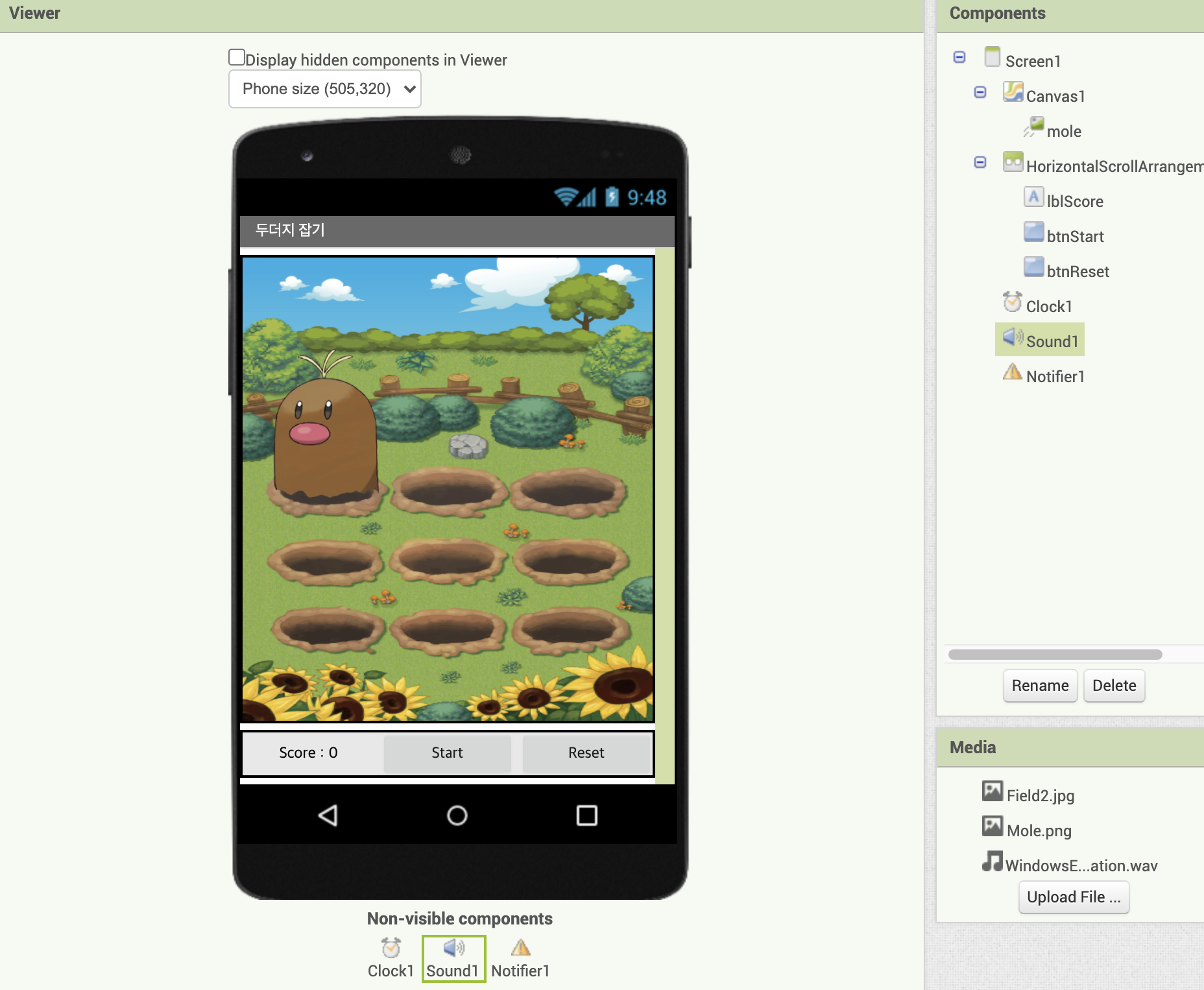Screen dimensions: 1204x990
Task: Select Notifier1 icon under Non-visible components
Action: 520,948
